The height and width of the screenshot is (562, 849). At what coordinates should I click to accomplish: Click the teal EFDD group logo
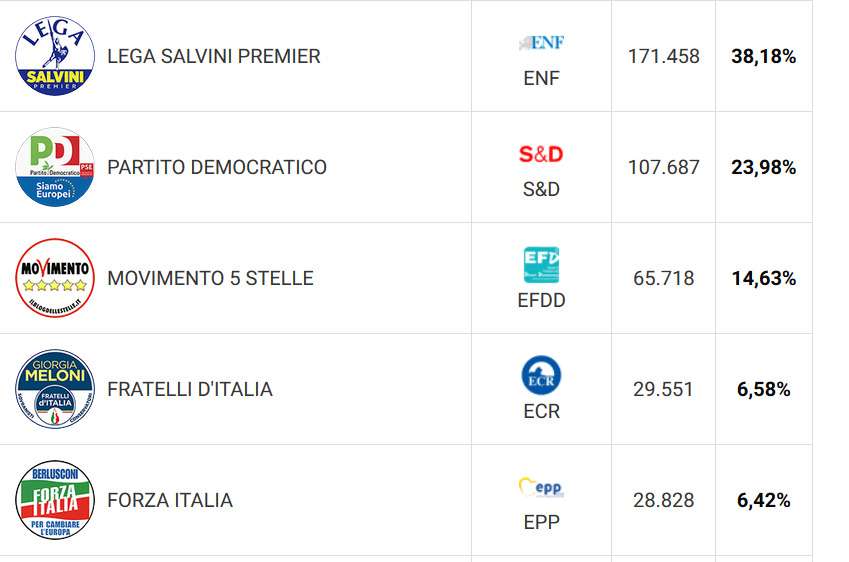[541, 265]
